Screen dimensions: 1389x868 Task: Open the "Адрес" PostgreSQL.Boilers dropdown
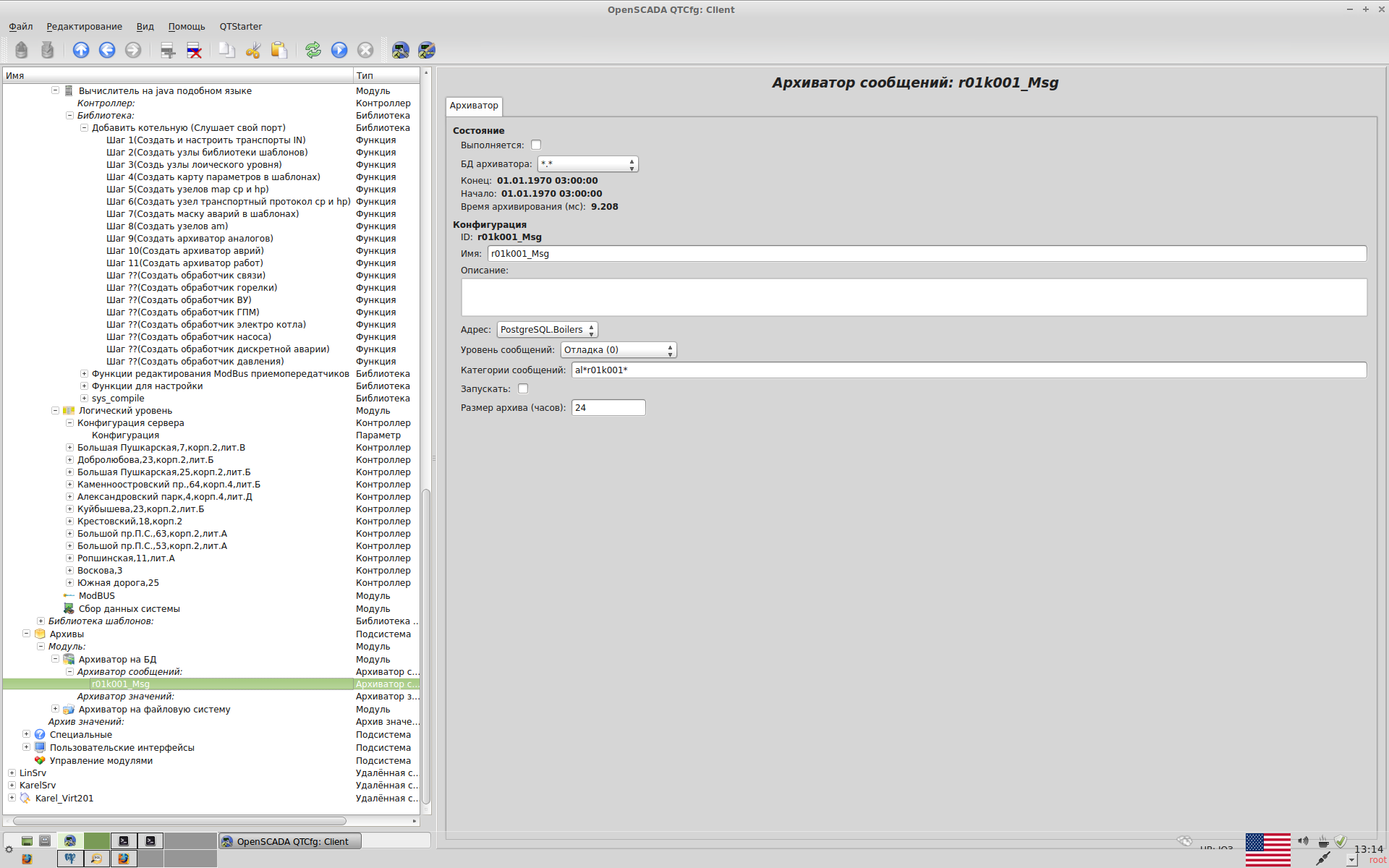pos(547,330)
